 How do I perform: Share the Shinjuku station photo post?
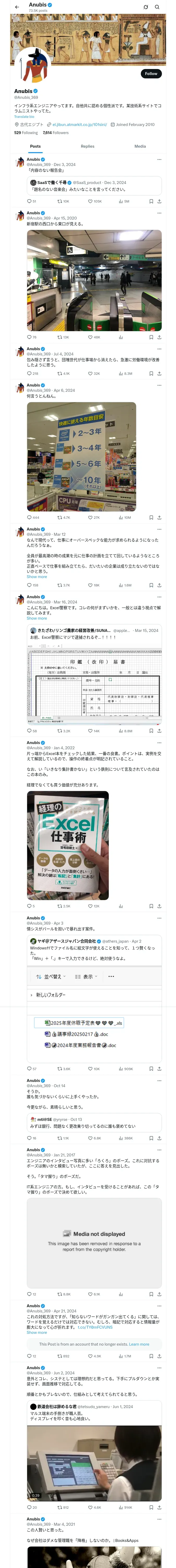click(x=159, y=337)
